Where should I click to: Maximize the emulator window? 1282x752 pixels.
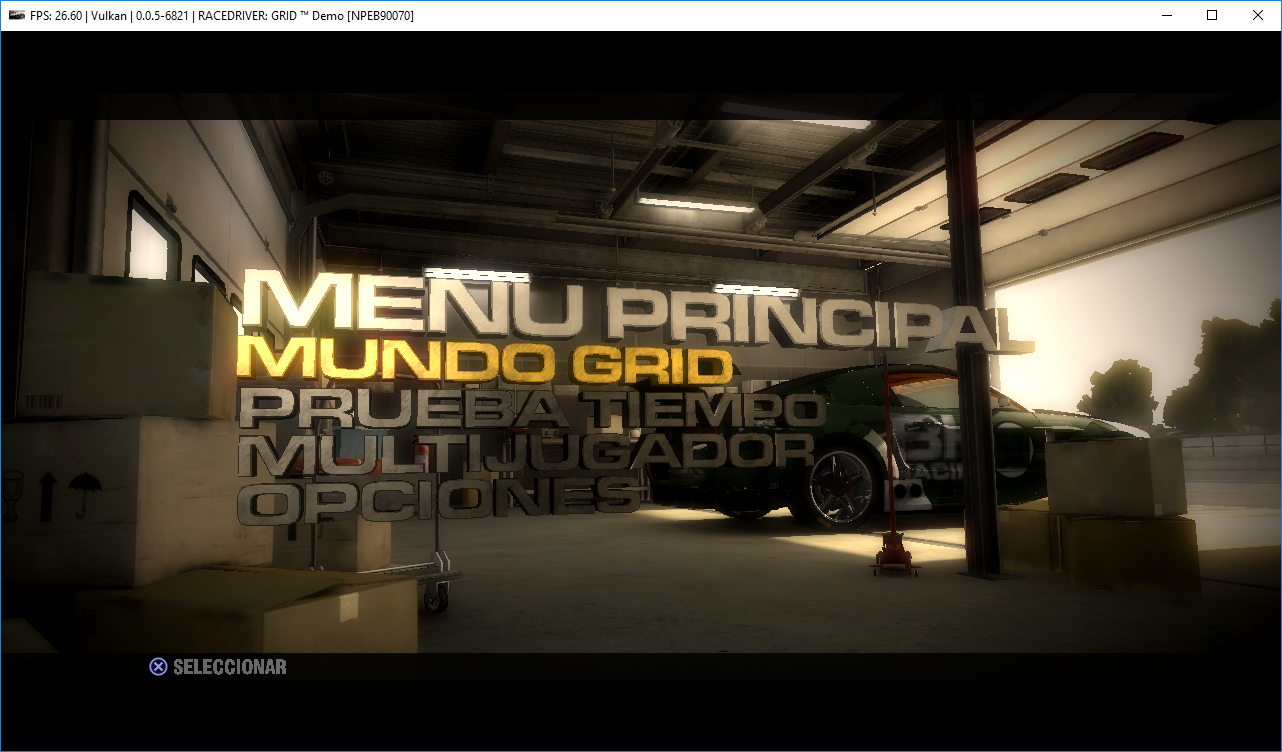(x=1212, y=15)
